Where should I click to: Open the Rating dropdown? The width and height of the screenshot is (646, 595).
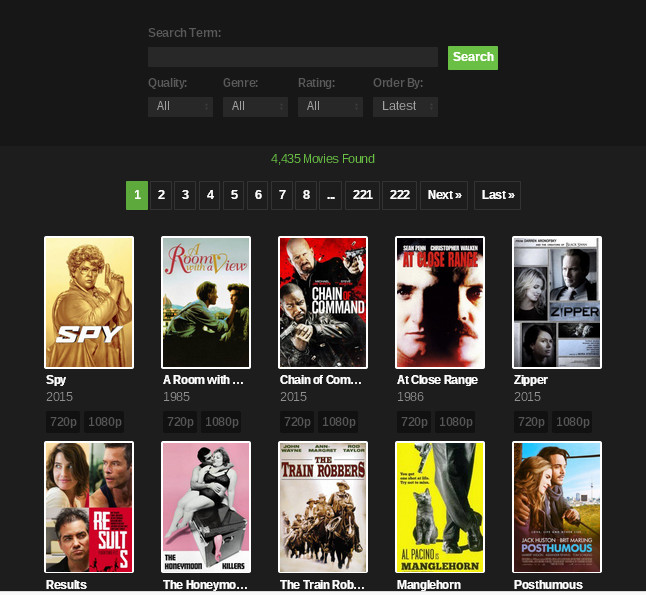(330, 107)
